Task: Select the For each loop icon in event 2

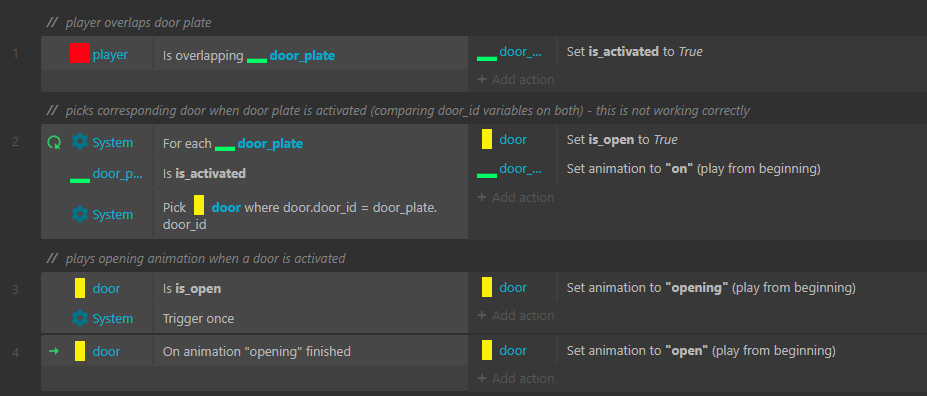Action: 54,142
